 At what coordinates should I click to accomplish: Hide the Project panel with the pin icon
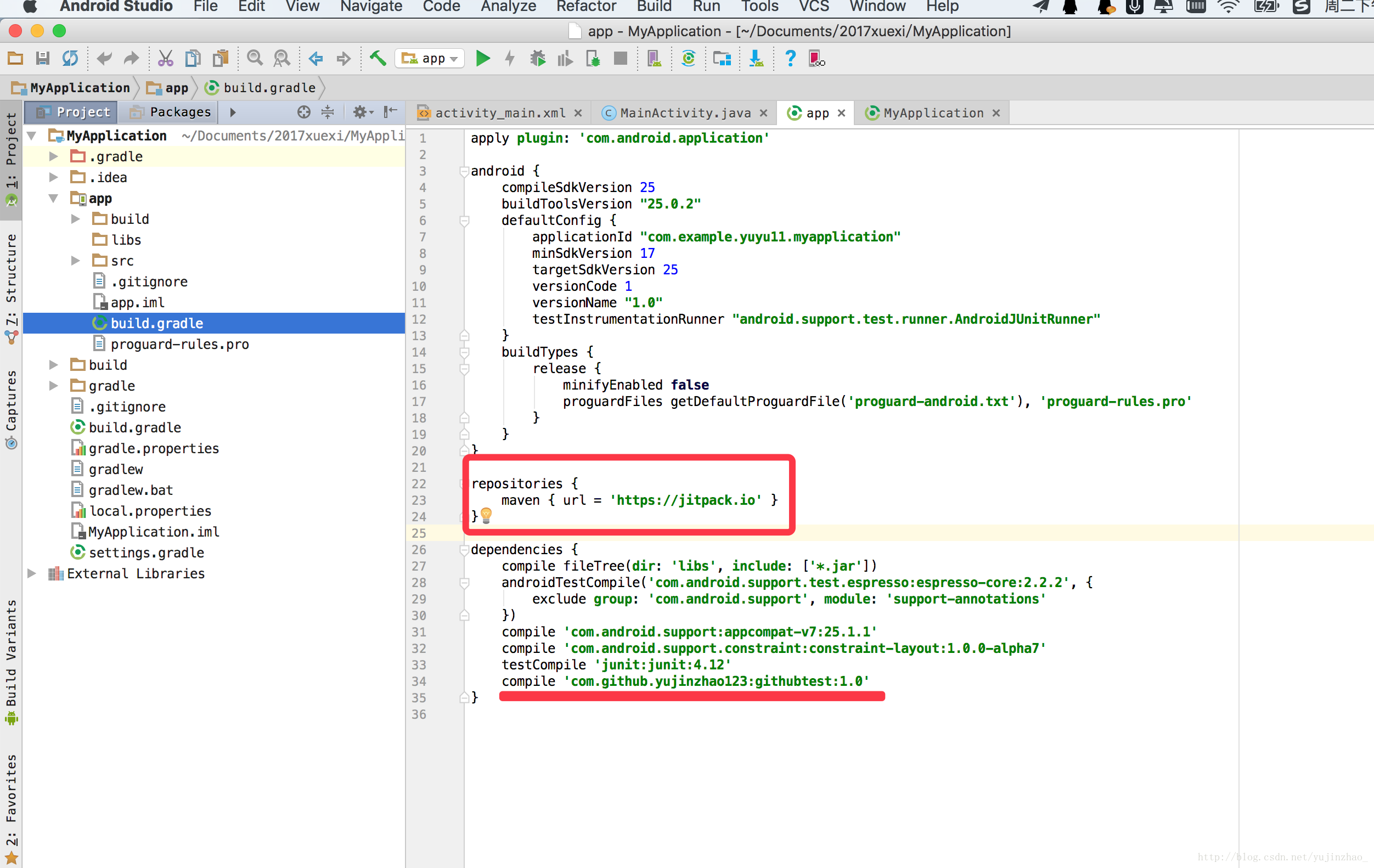(x=390, y=112)
